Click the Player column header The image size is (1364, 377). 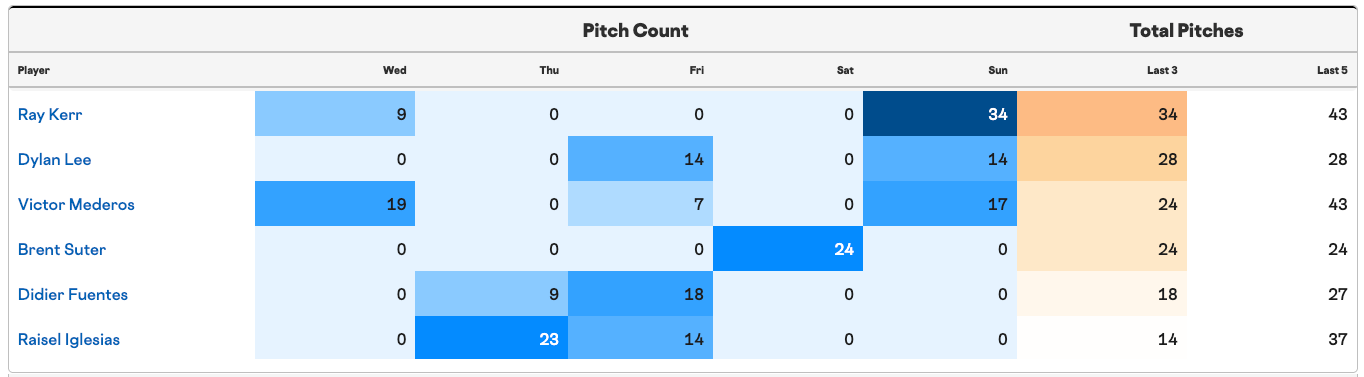pos(34,70)
